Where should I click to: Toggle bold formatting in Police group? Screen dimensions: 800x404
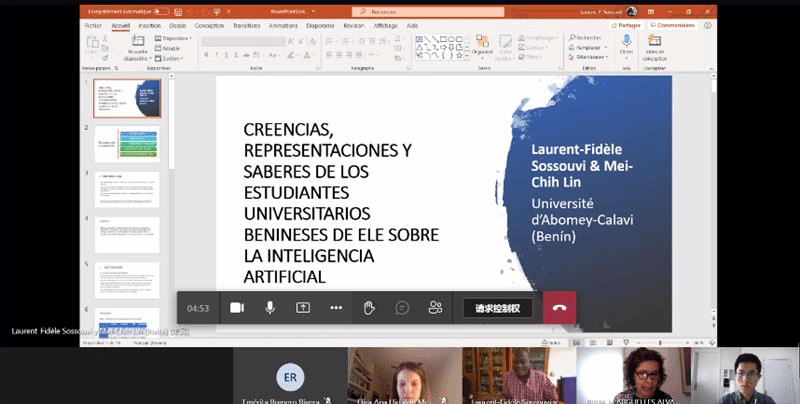207,56
